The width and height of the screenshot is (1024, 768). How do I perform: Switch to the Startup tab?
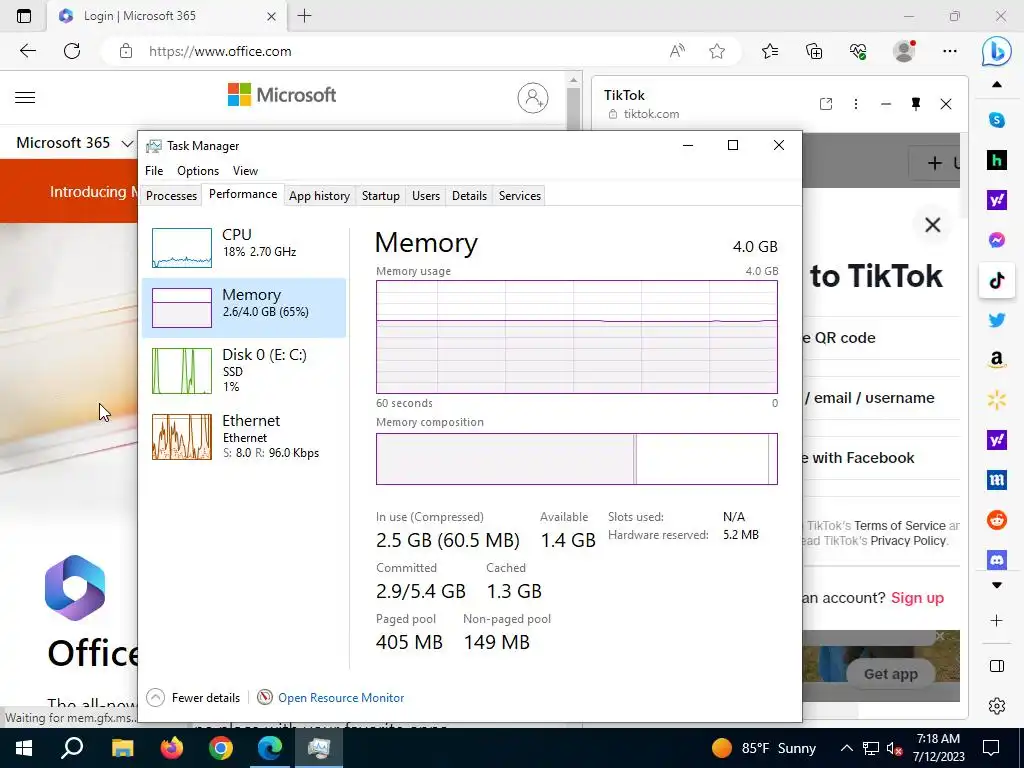(x=381, y=196)
